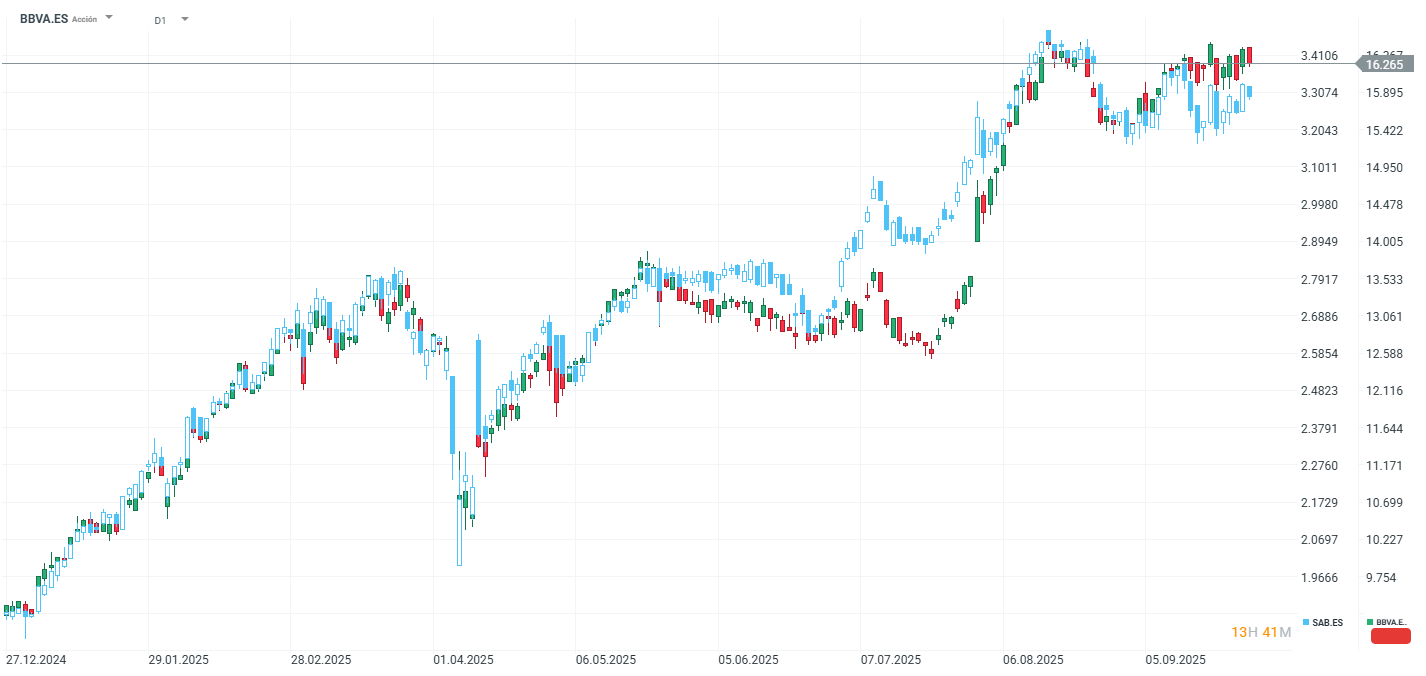
Task: Click the 16.265 current price tag
Action: pyautogui.click(x=1383, y=64)
